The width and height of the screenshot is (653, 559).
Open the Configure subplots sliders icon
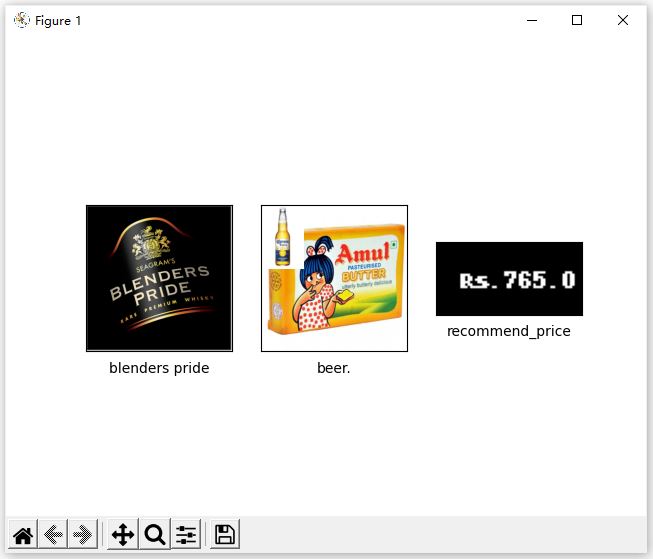[186, 534]
